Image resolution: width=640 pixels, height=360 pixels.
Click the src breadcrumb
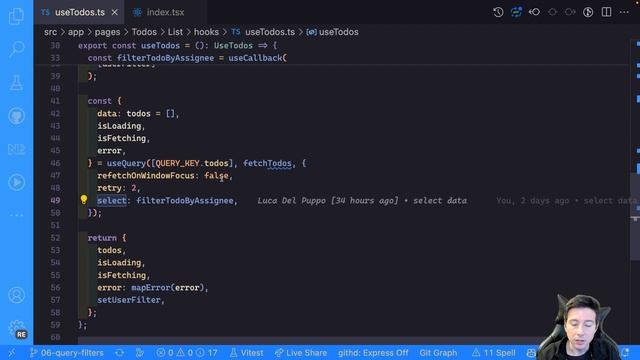coord(51,32)
